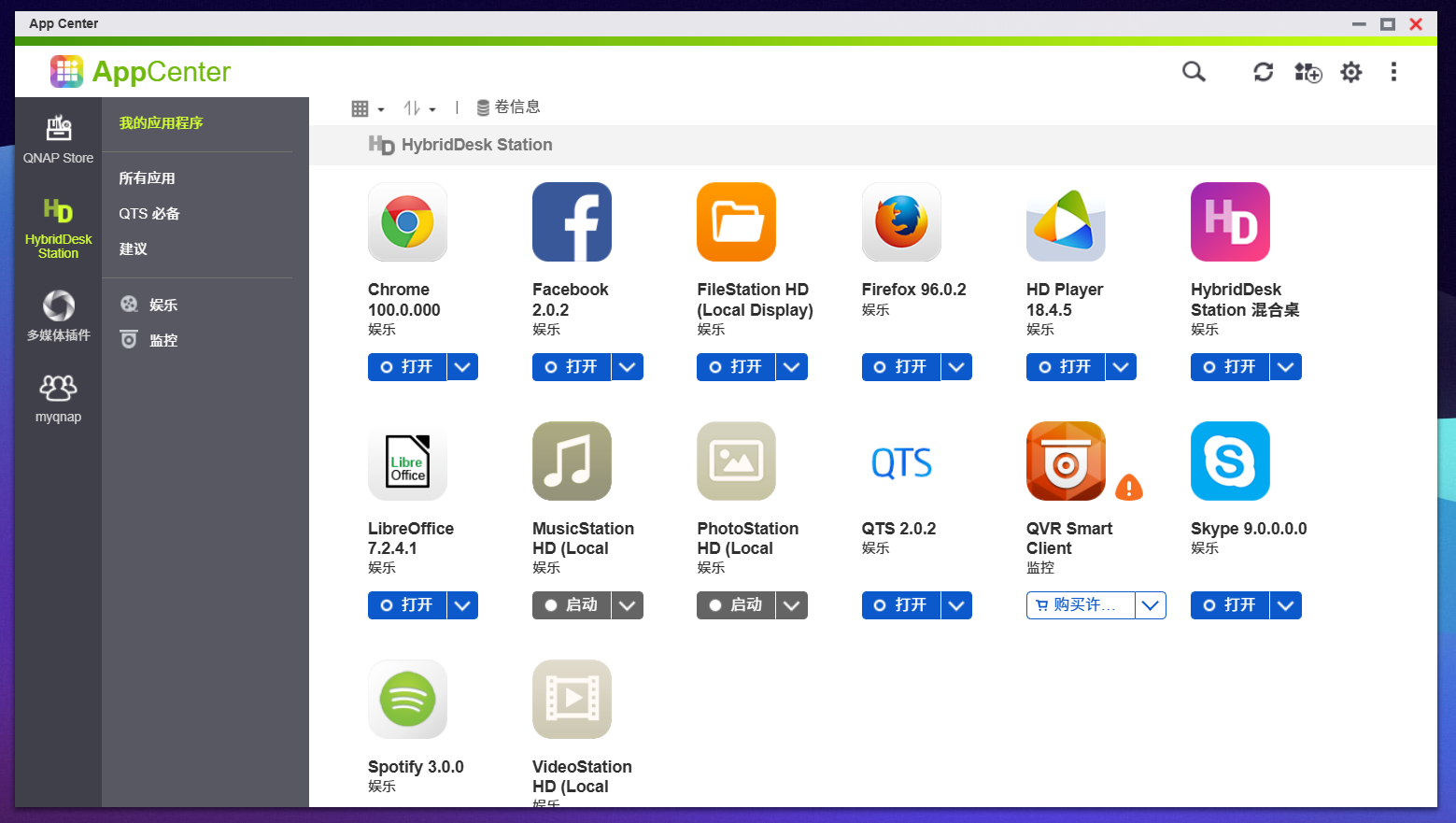This screenshot has width=1456, height=823.
Task: Open Chrome with its 打开 button
Action: (407, 367)
